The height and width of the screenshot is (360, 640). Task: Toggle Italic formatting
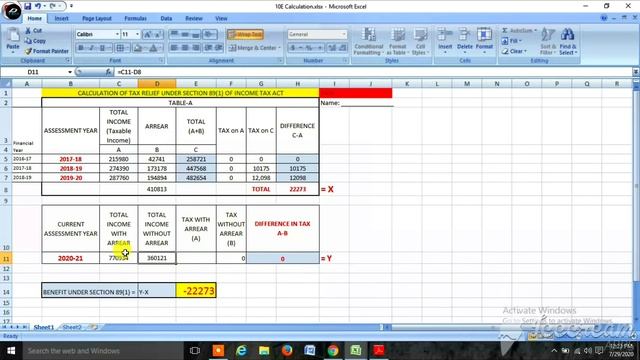tap(92, 48)
